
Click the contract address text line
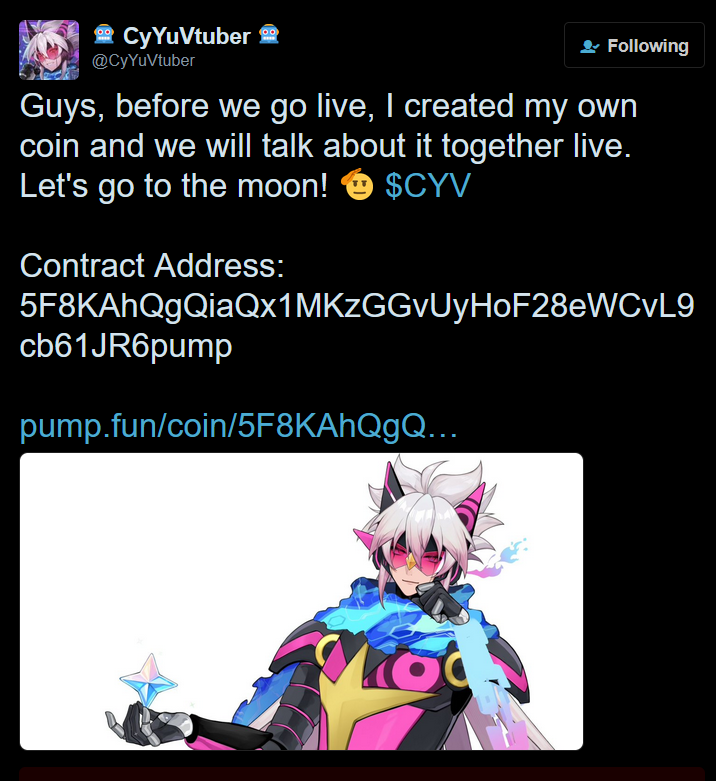[357, 305]
